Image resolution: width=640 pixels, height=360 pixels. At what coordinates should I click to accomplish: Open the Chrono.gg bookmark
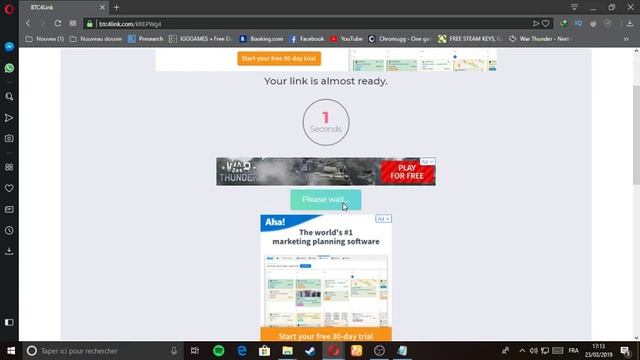(x=399, y=39)
